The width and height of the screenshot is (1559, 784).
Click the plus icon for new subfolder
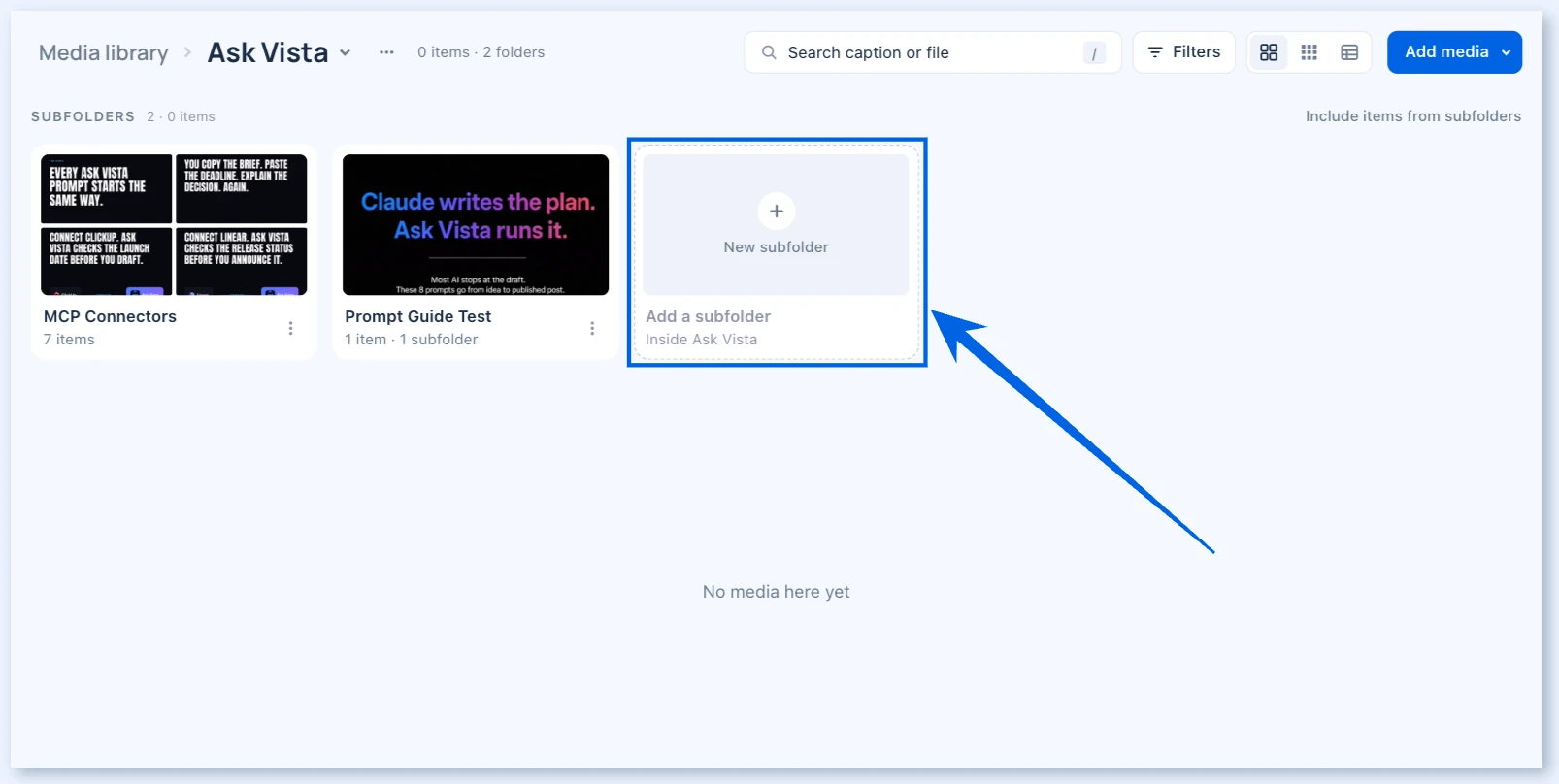777,211
